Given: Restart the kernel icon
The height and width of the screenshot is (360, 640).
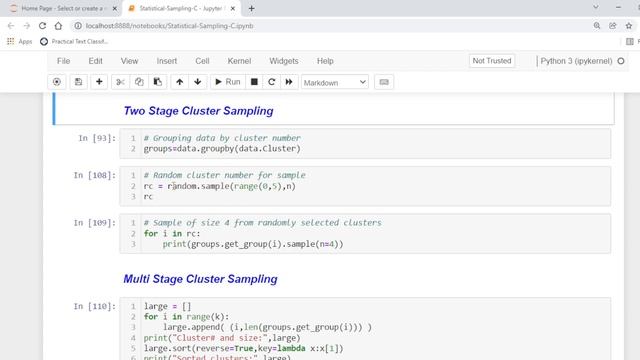Looking at the screenshot, I should pos(271,82).
